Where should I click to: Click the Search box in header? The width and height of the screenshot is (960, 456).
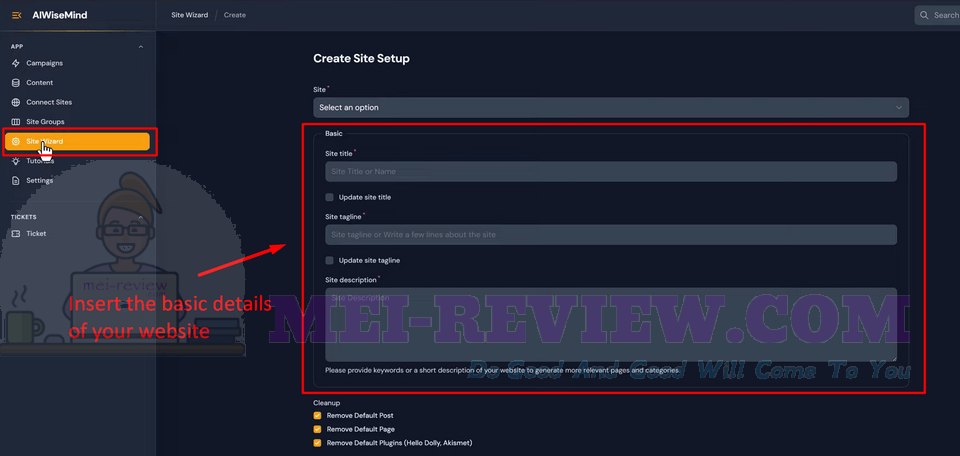pyautogui.click(x=937, y=15)
